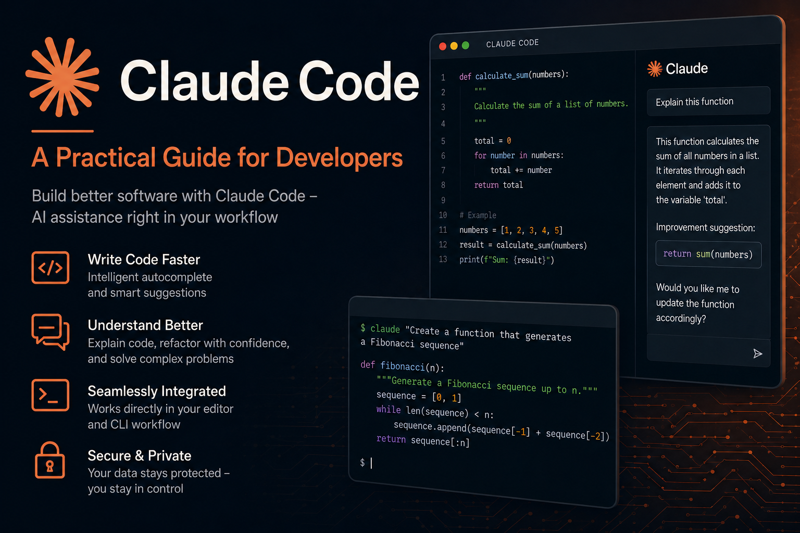Click the 'Explain this function' prompt box
The height and width of the screenshot is (533, 800).
(708, 101)
